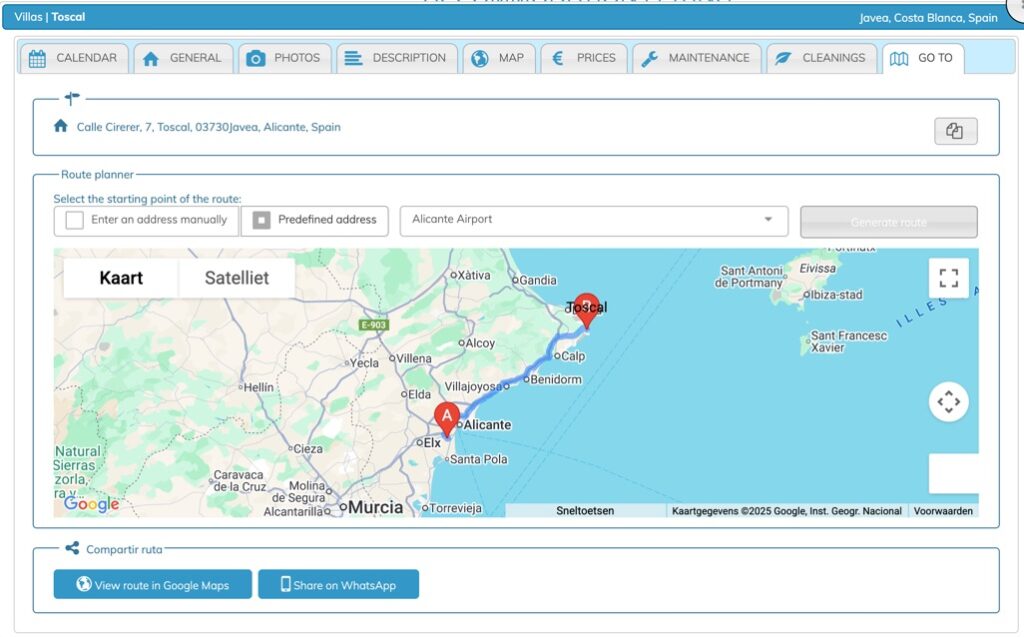Open the Calendar tab
This screenshot has height=637, width=1024.
pos(74,58)
